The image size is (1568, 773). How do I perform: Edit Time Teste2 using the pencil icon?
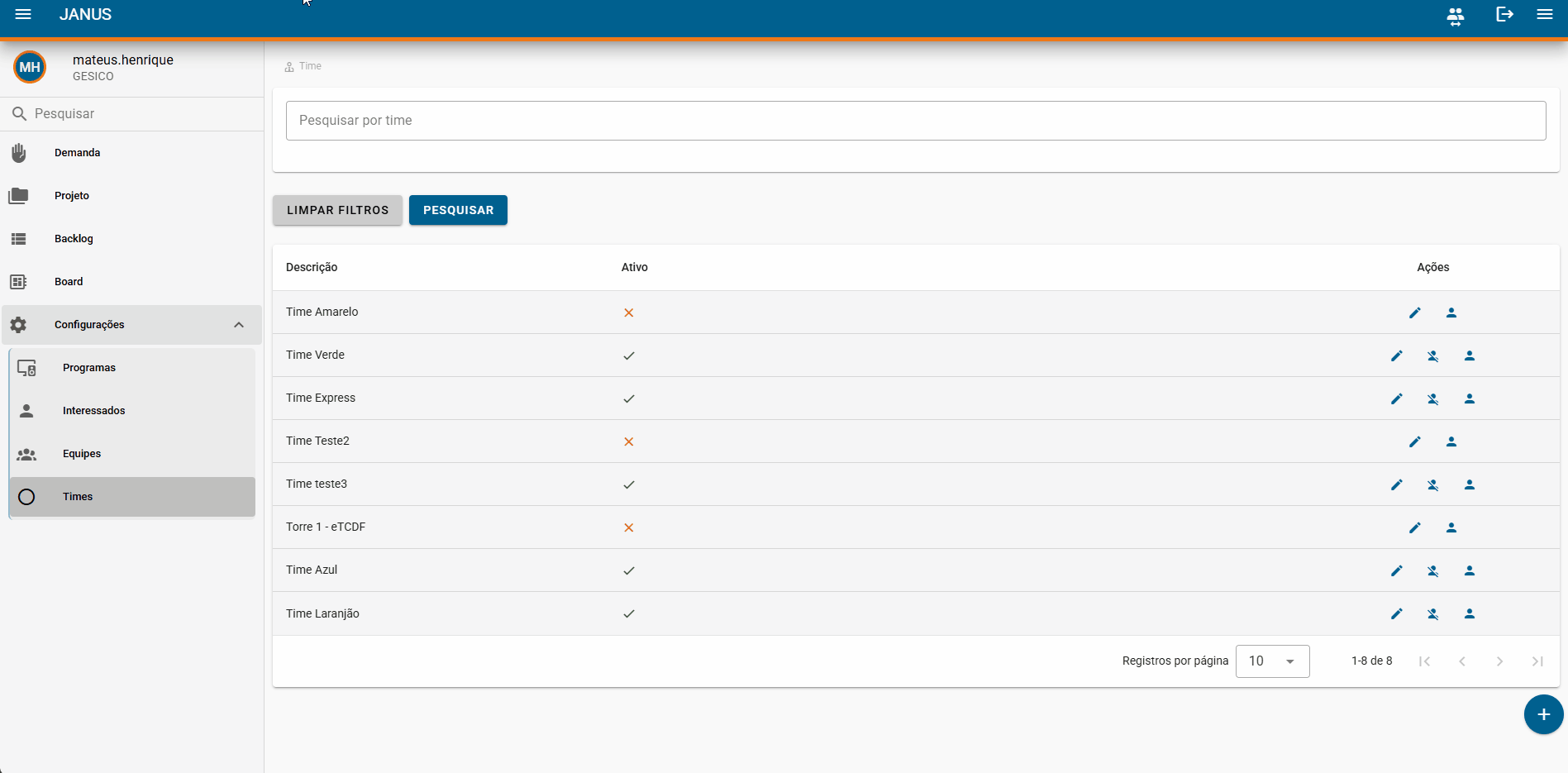click(1414, 441)
